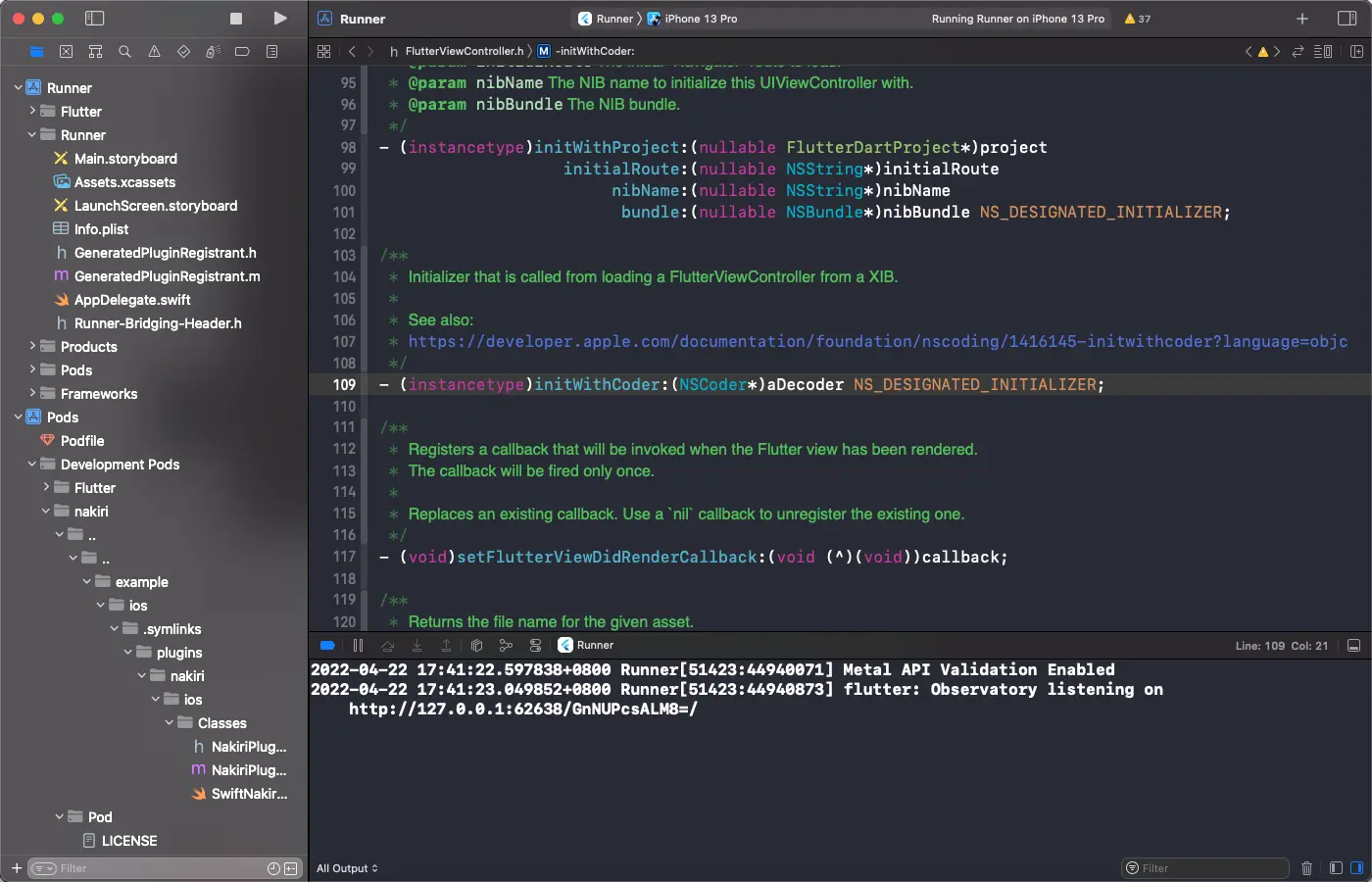
Task: Open AppDelegate.swift in the navigator
Action: 132,300
